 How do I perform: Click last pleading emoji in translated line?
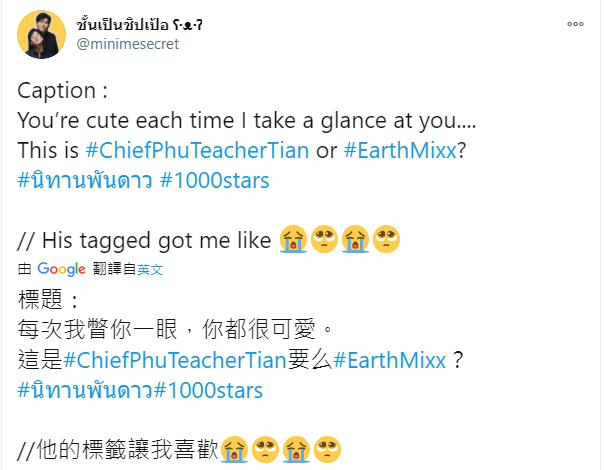327,449
